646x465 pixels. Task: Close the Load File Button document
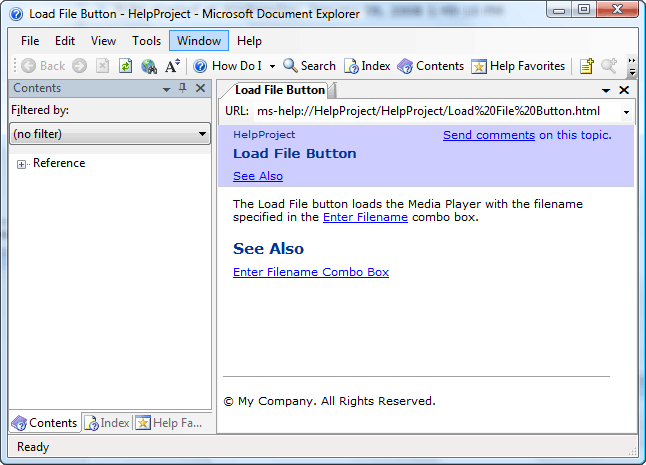click(x=624, y=90)
